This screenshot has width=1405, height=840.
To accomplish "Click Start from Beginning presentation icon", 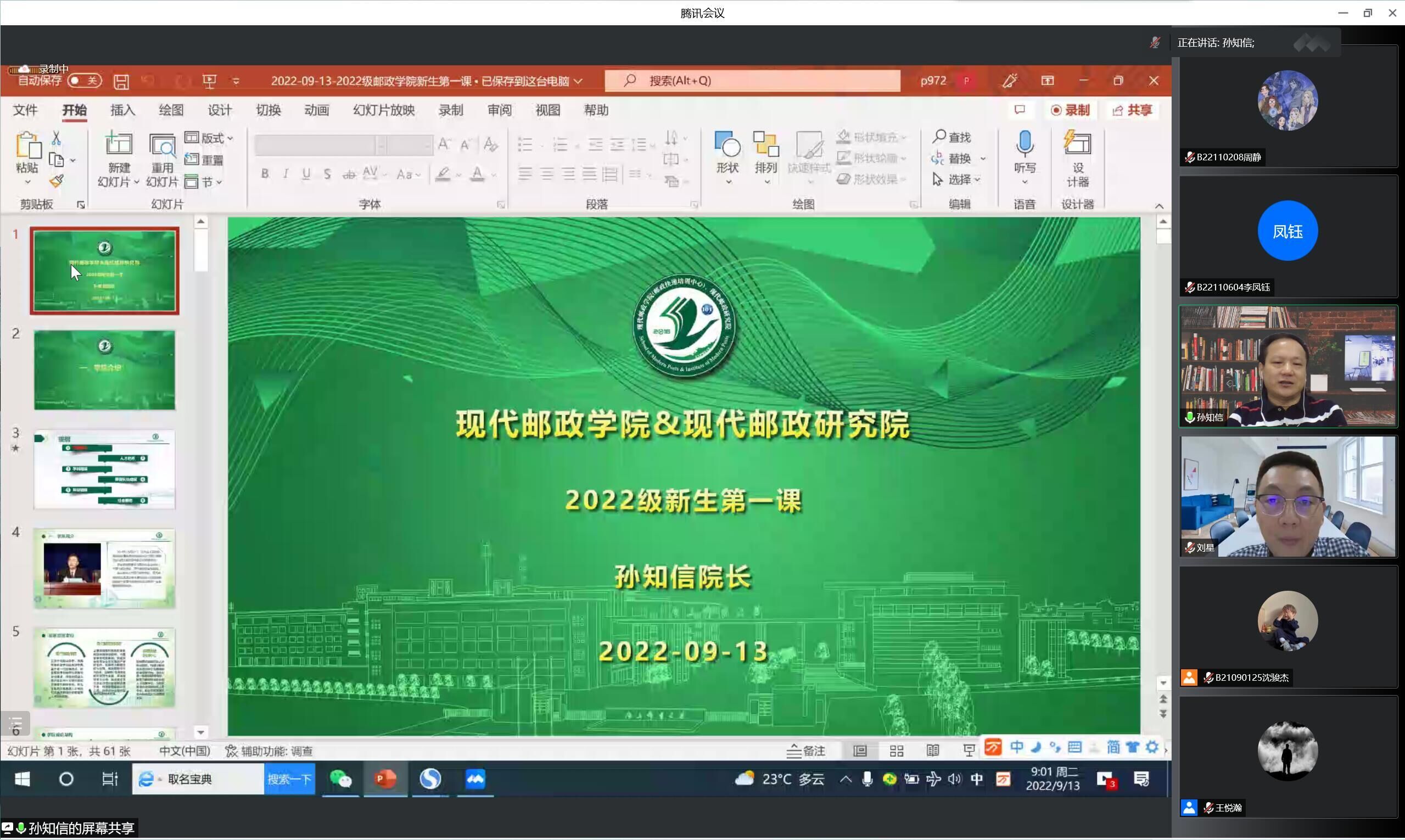I will tap(209, 81).
